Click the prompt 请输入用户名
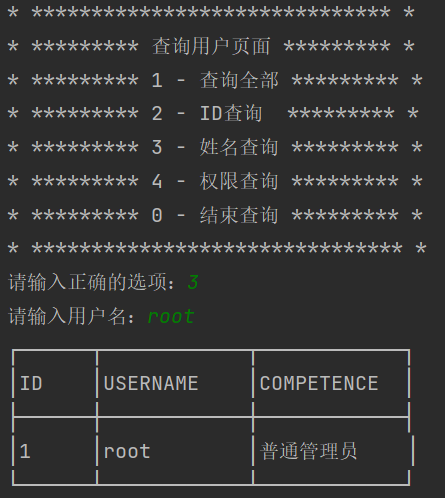This screenshot has width=445, height=498. pyautogui.click(x=71, y=316)
